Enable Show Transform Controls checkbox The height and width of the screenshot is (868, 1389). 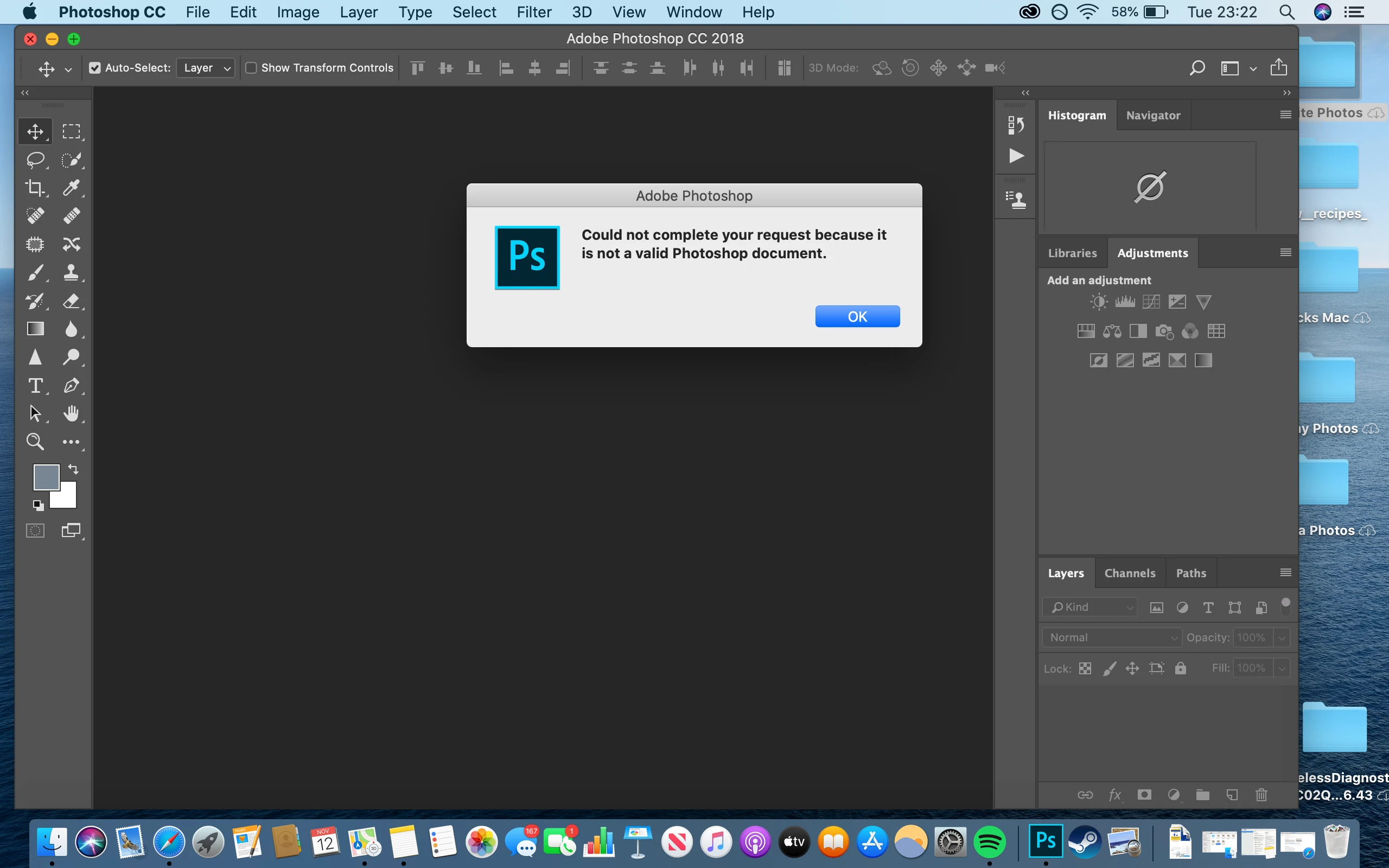(x=251, y=68)
